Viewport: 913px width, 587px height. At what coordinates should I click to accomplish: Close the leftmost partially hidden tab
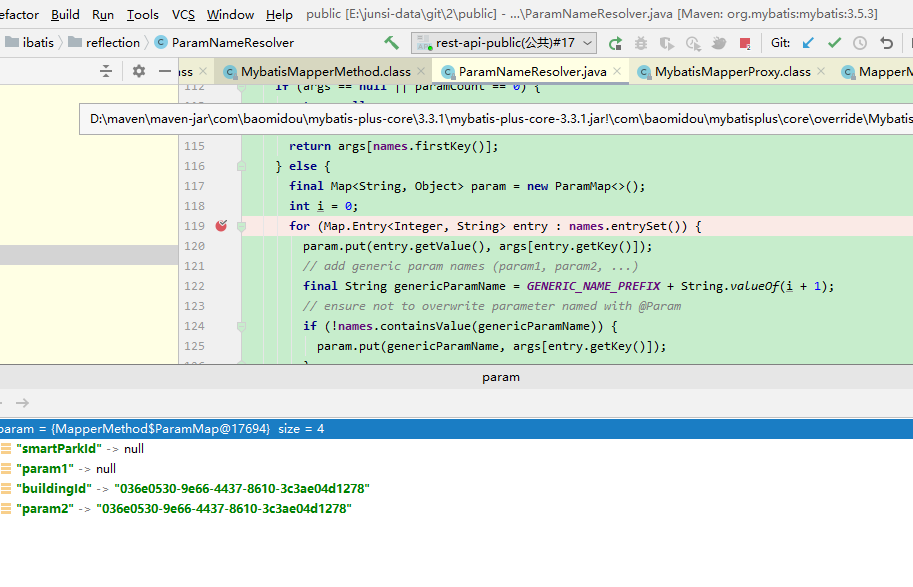point(203,71)
